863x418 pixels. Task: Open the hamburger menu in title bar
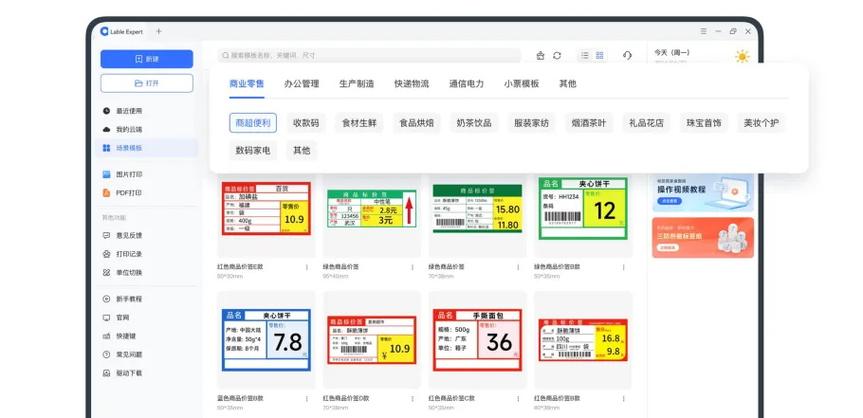pyautogui.click(x=703, y=31)
